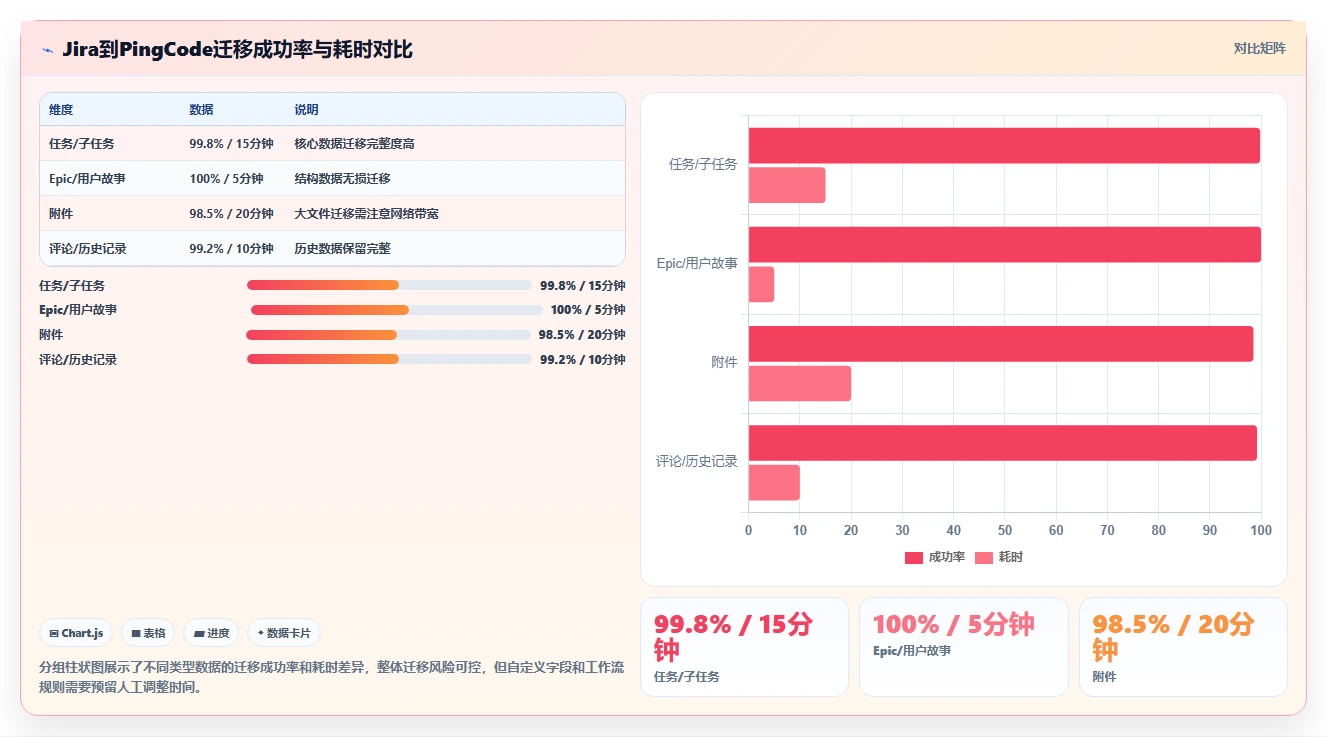1327x737 pixels.
Task: Click the note 核心数据迁移完整度高
Action: pyautogui.click(x=354, y=144)
